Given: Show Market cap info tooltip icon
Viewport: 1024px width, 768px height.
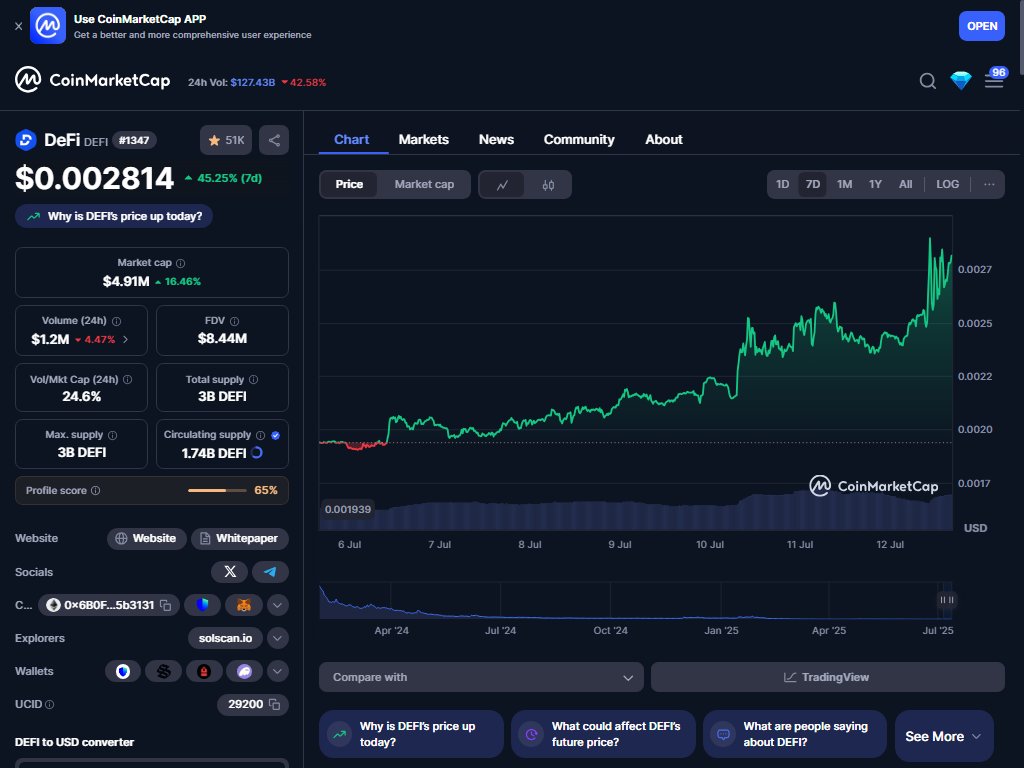Looking at the screenshot, I should point(181,263).
